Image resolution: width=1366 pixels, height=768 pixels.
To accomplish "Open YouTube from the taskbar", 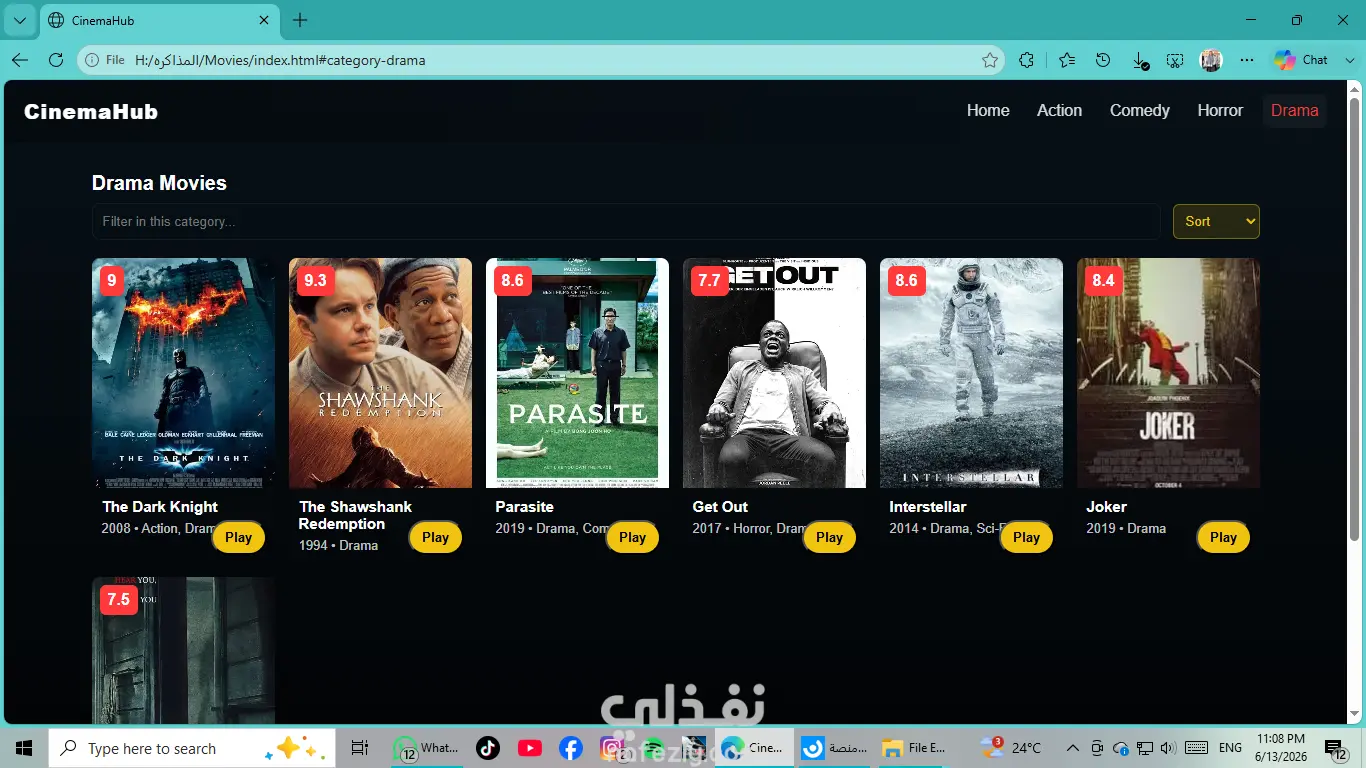I will [529, 748].
